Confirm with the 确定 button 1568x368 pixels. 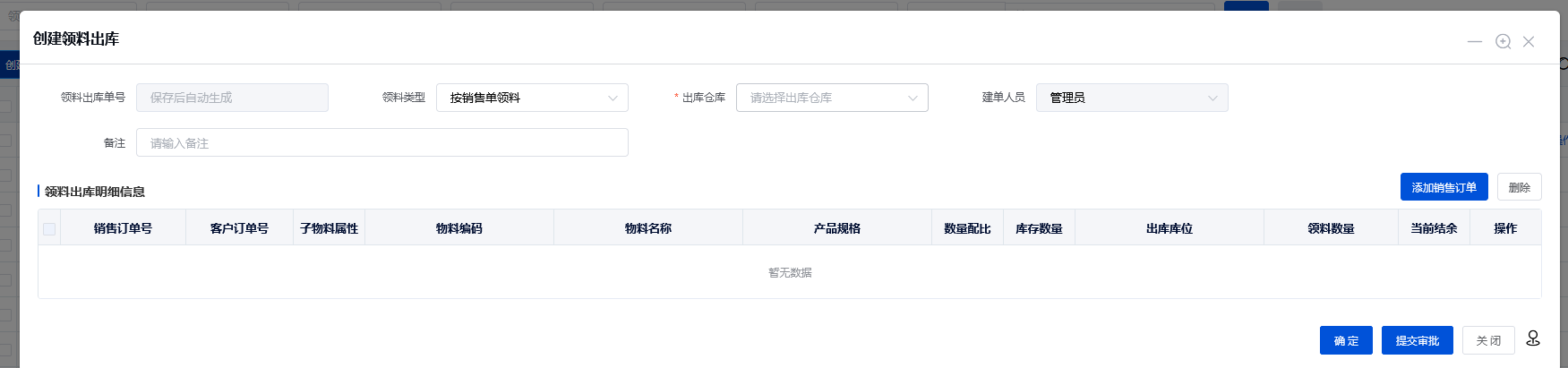tap(1345, 340)
